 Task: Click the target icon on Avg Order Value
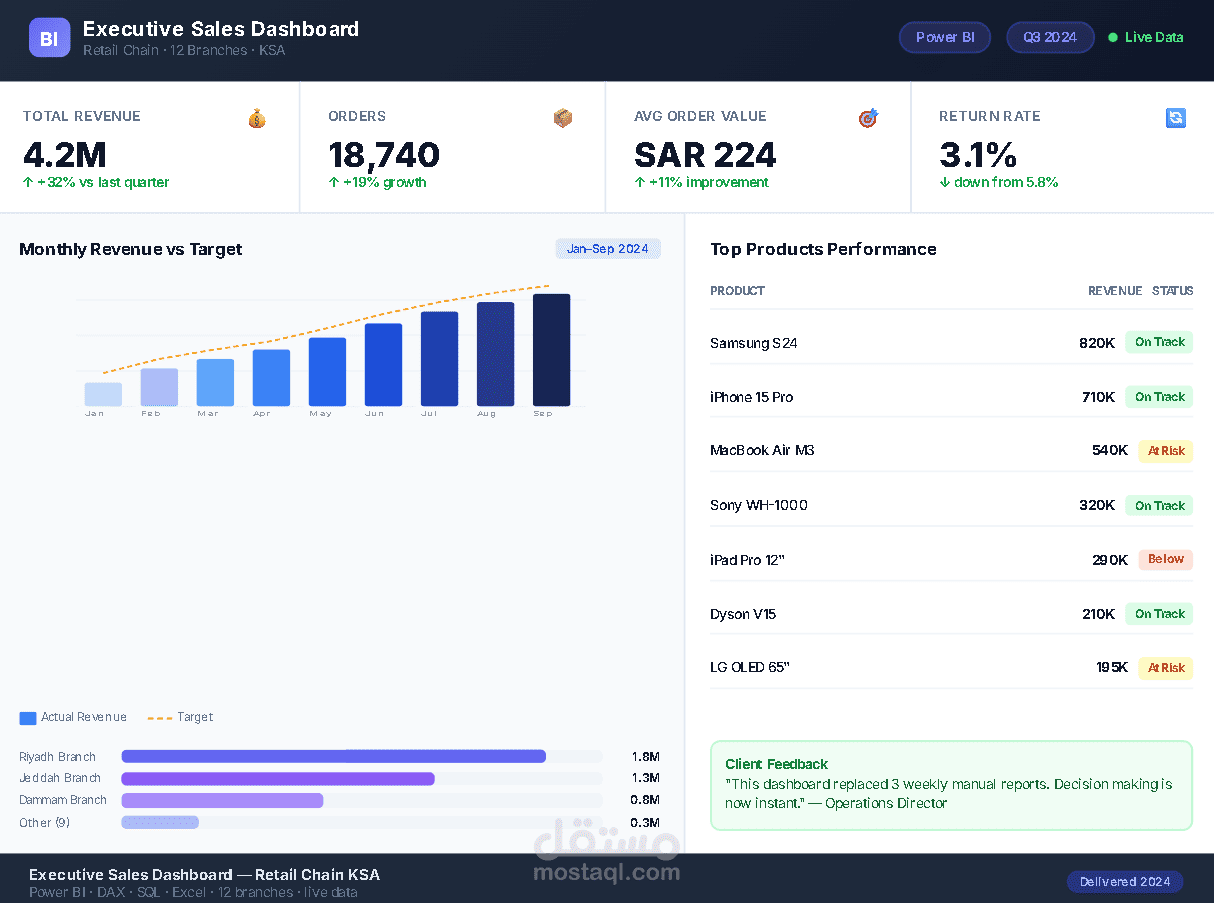[x=868, y=118]
